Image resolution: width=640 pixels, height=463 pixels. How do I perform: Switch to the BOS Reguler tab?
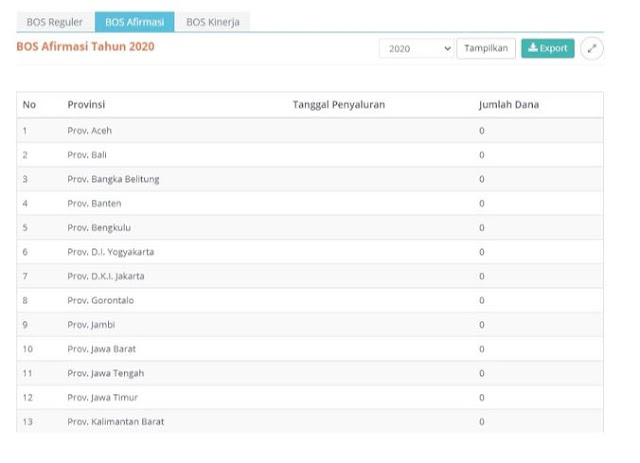coord(55,22)
